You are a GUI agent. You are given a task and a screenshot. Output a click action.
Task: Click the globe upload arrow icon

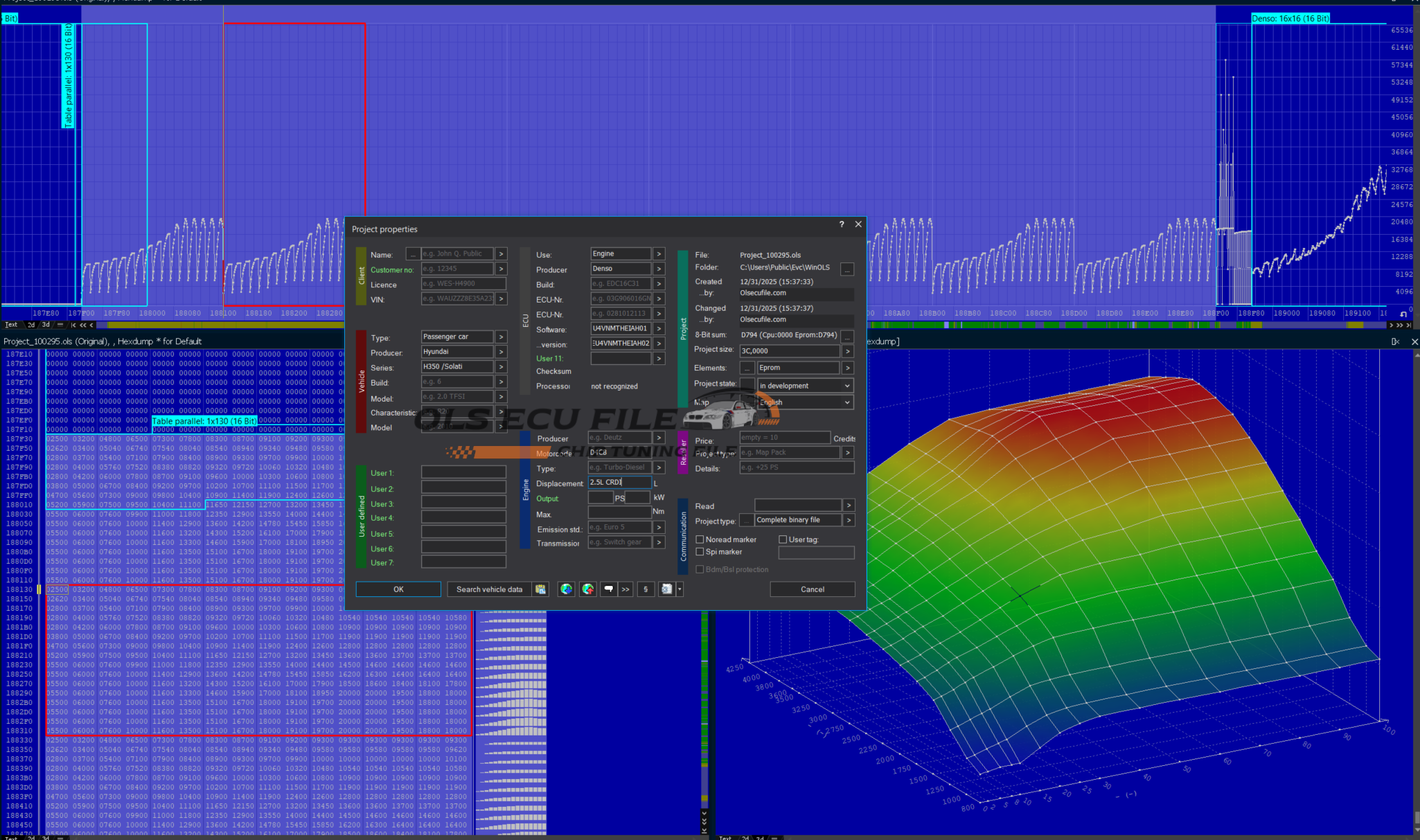pyautogui.click(x=588, y=589)
